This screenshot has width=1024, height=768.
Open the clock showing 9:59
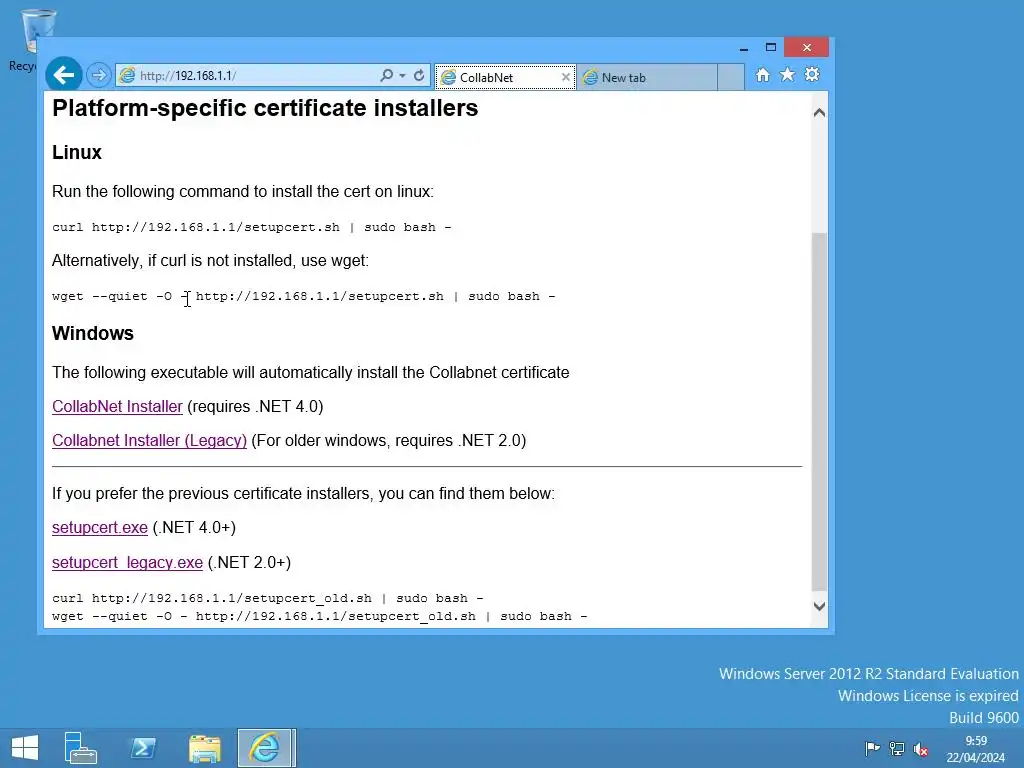[x=976, y=748]
